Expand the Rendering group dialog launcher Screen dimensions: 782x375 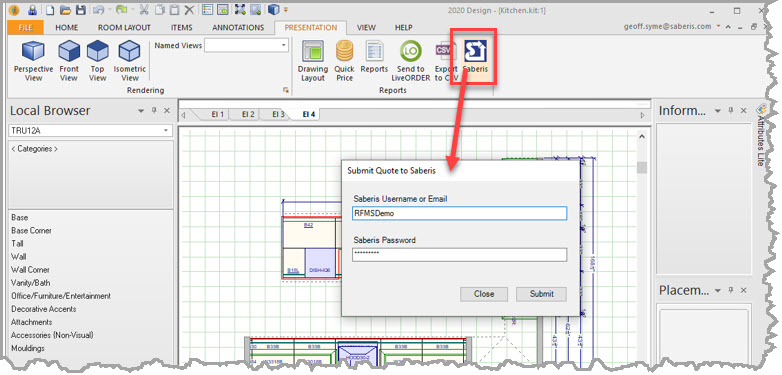tap(286, 90)
